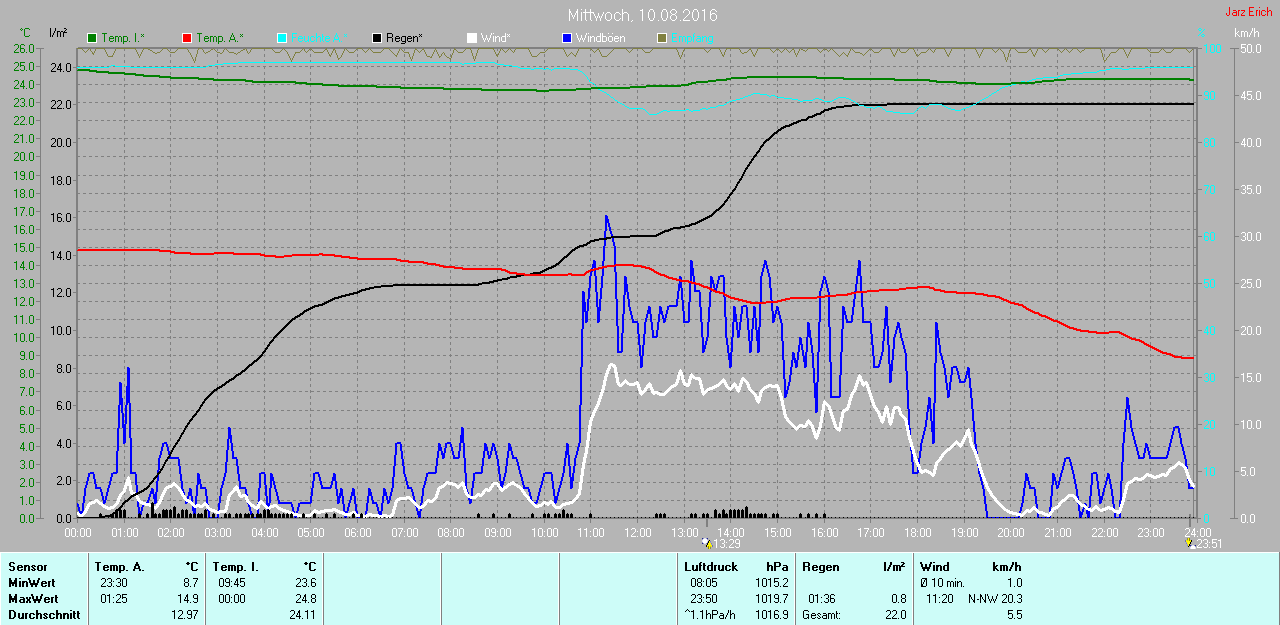
Task: Click the Temp. A. column header in table
Action: pyautogui.click(x=119, y=567)
